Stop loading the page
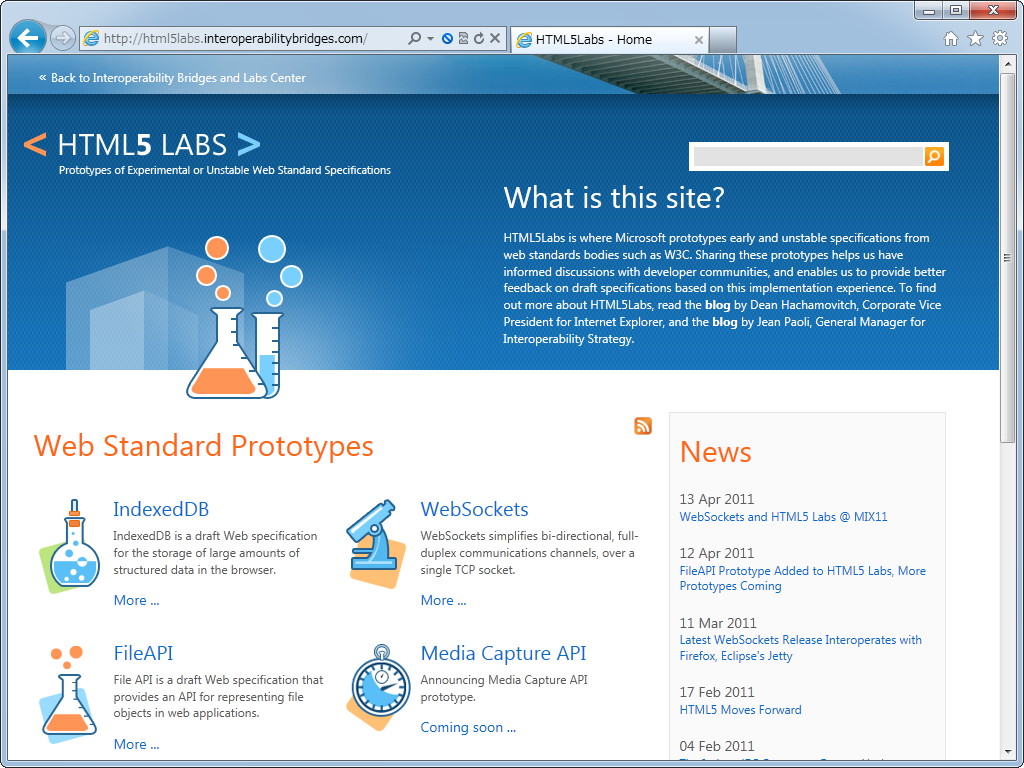The width and height of the screenshot is (1024, 768). 495,38
